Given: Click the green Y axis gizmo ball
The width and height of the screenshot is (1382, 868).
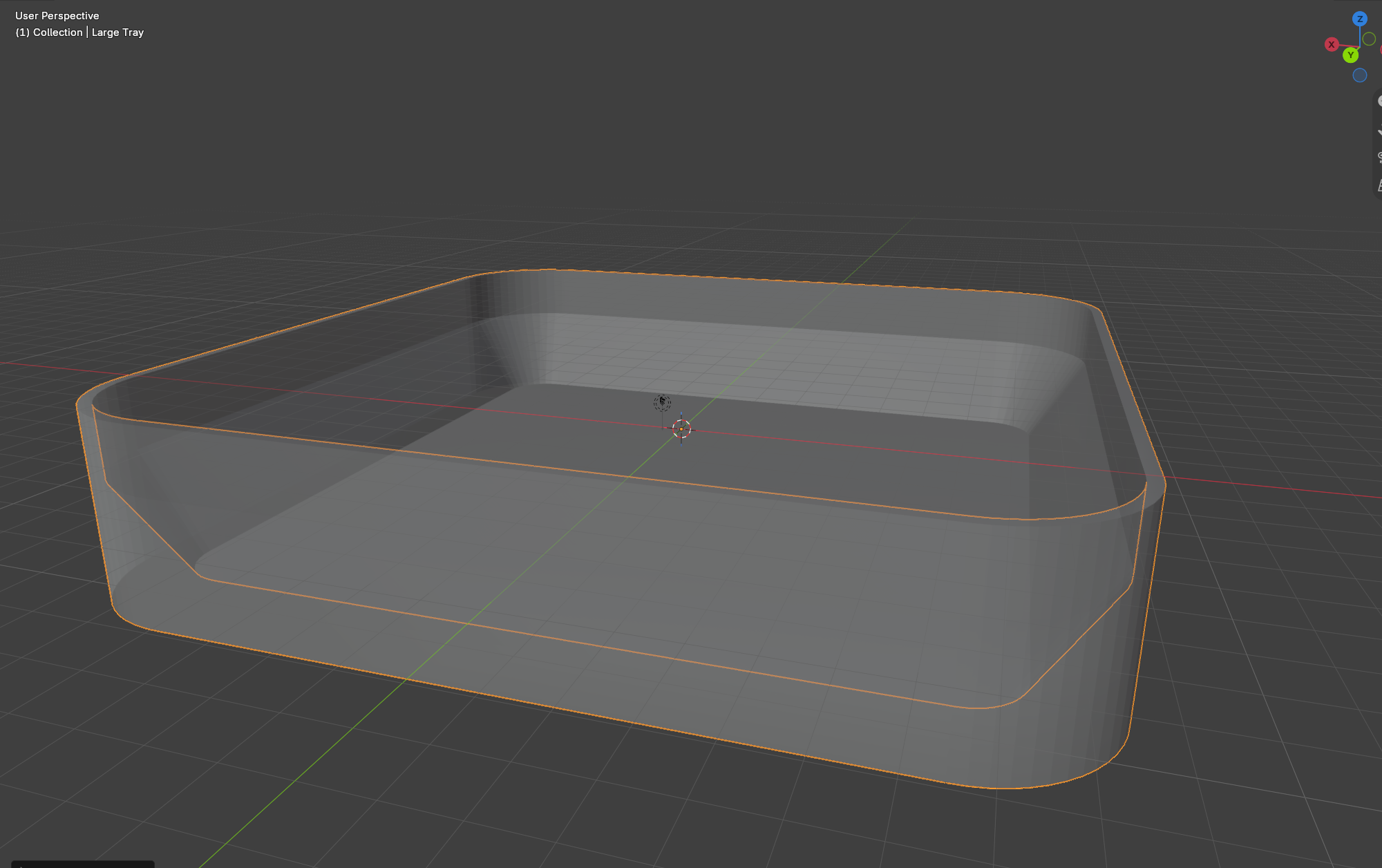Looking at the screenshot, I should (x=1351, y=55).
